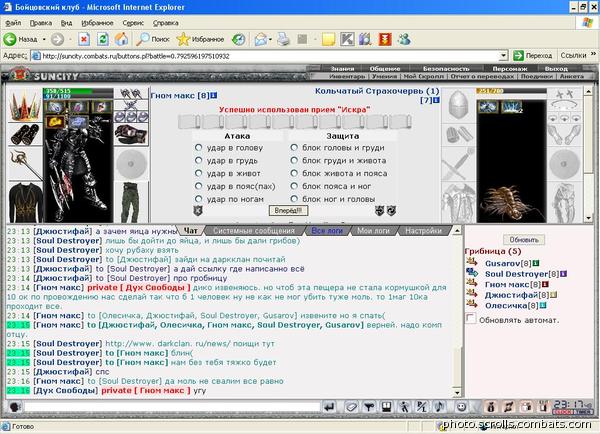Screen dimensions: 600x434
Task: Click the 'Выход' exit menu item
Action: [x=556, y=69]
